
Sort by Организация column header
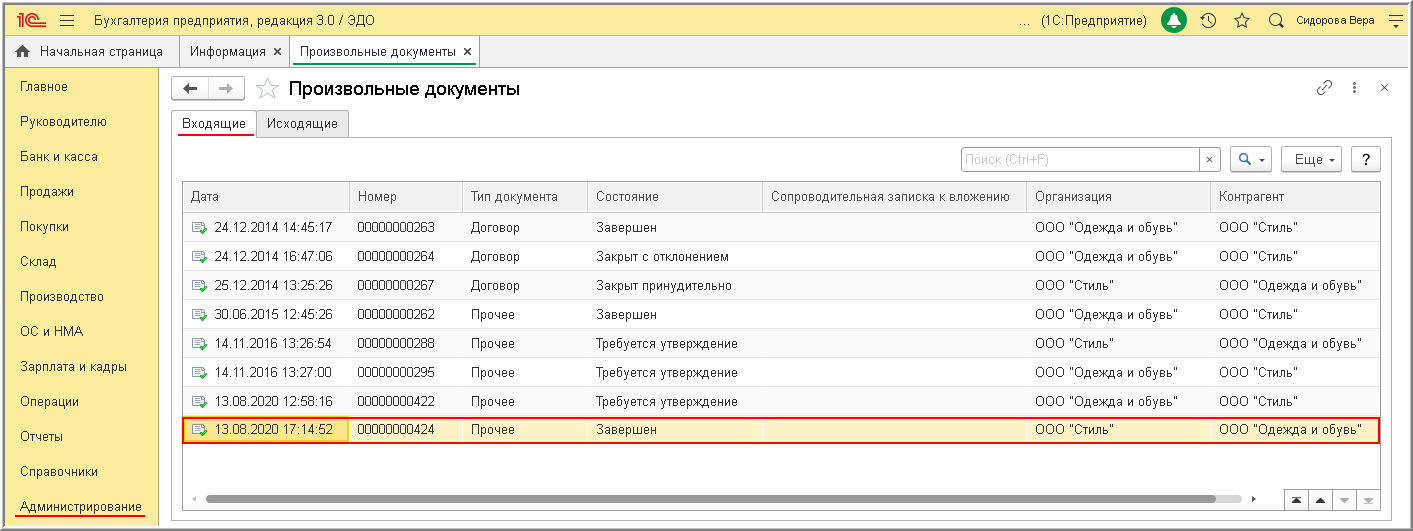point(1118,197)
